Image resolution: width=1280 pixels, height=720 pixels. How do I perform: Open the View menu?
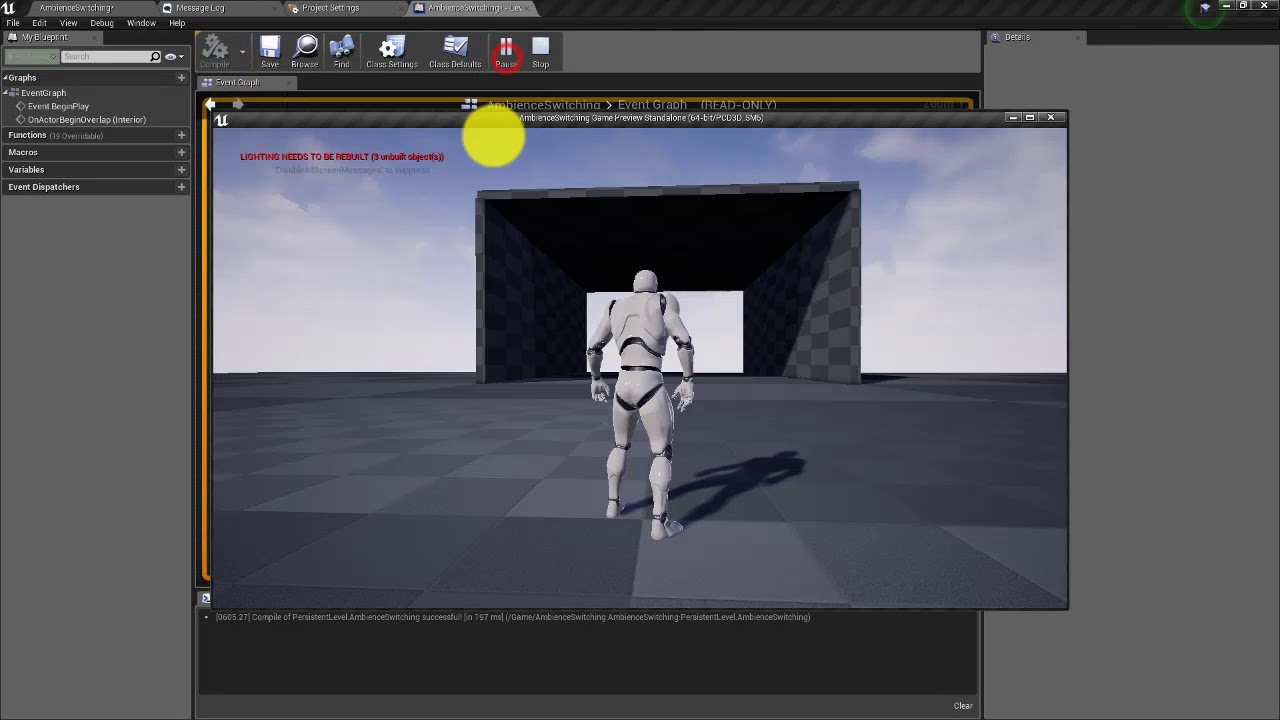pos(68,23)
